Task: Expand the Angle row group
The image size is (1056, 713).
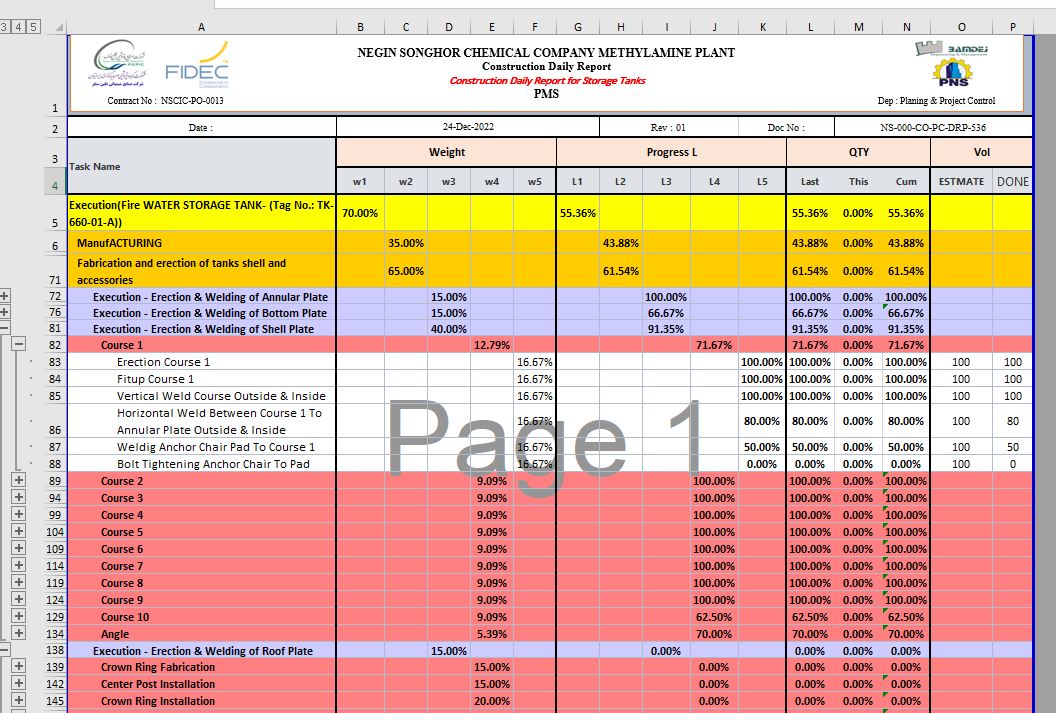Action: tap(18, 634)
